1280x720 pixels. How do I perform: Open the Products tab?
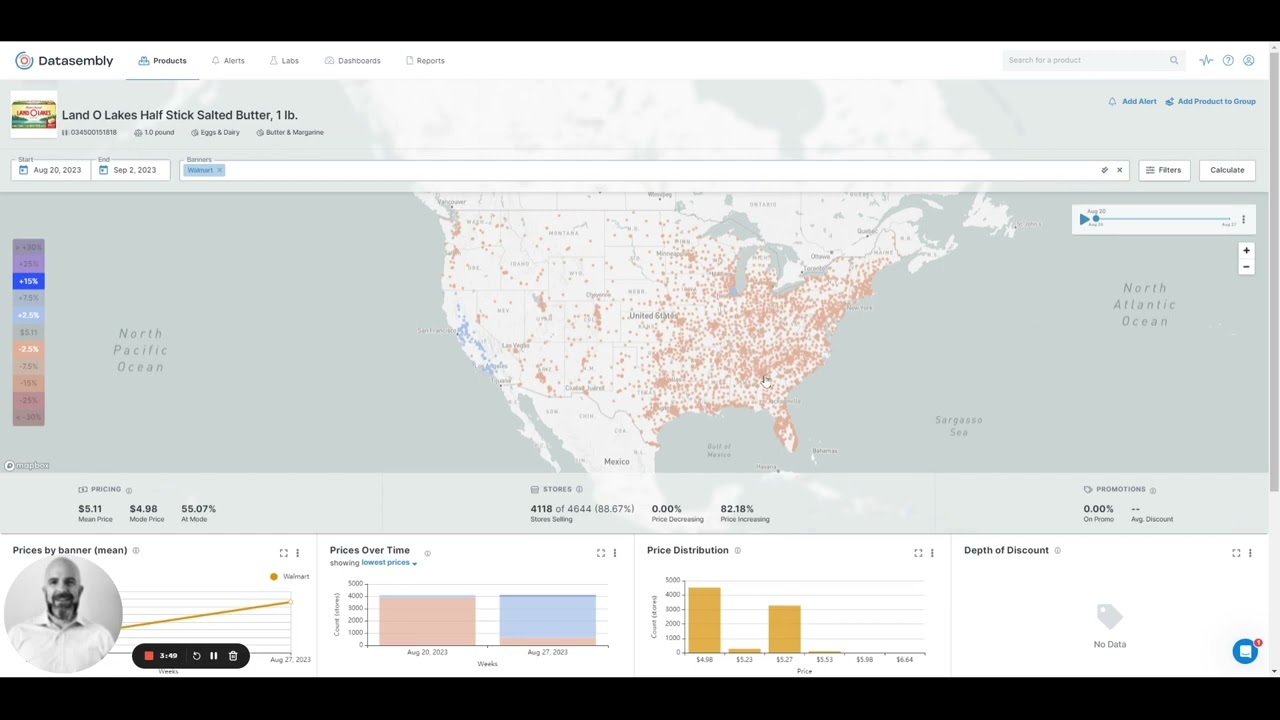pyautogui.click(x=163, y=61)
